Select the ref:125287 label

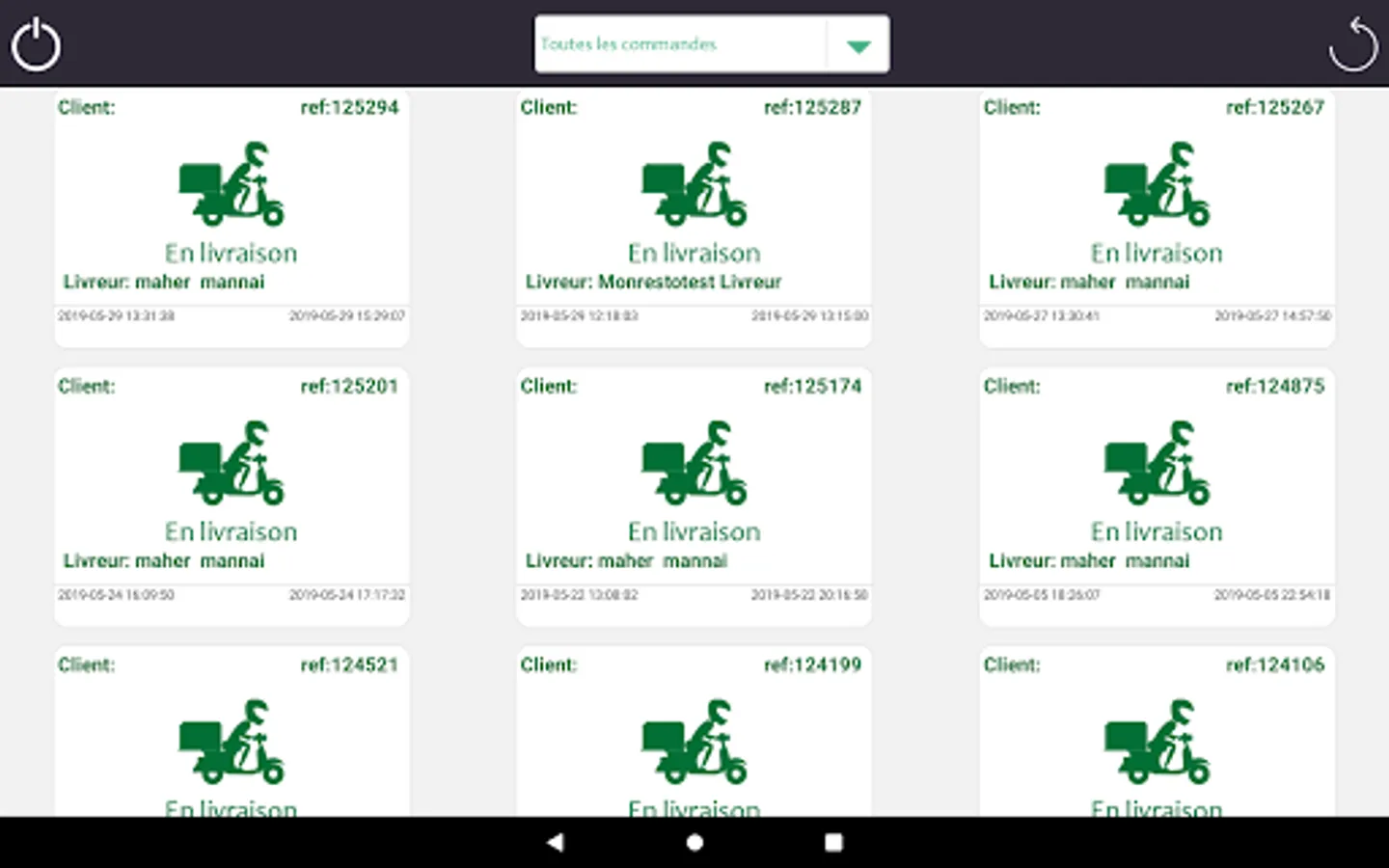[812, 107]
